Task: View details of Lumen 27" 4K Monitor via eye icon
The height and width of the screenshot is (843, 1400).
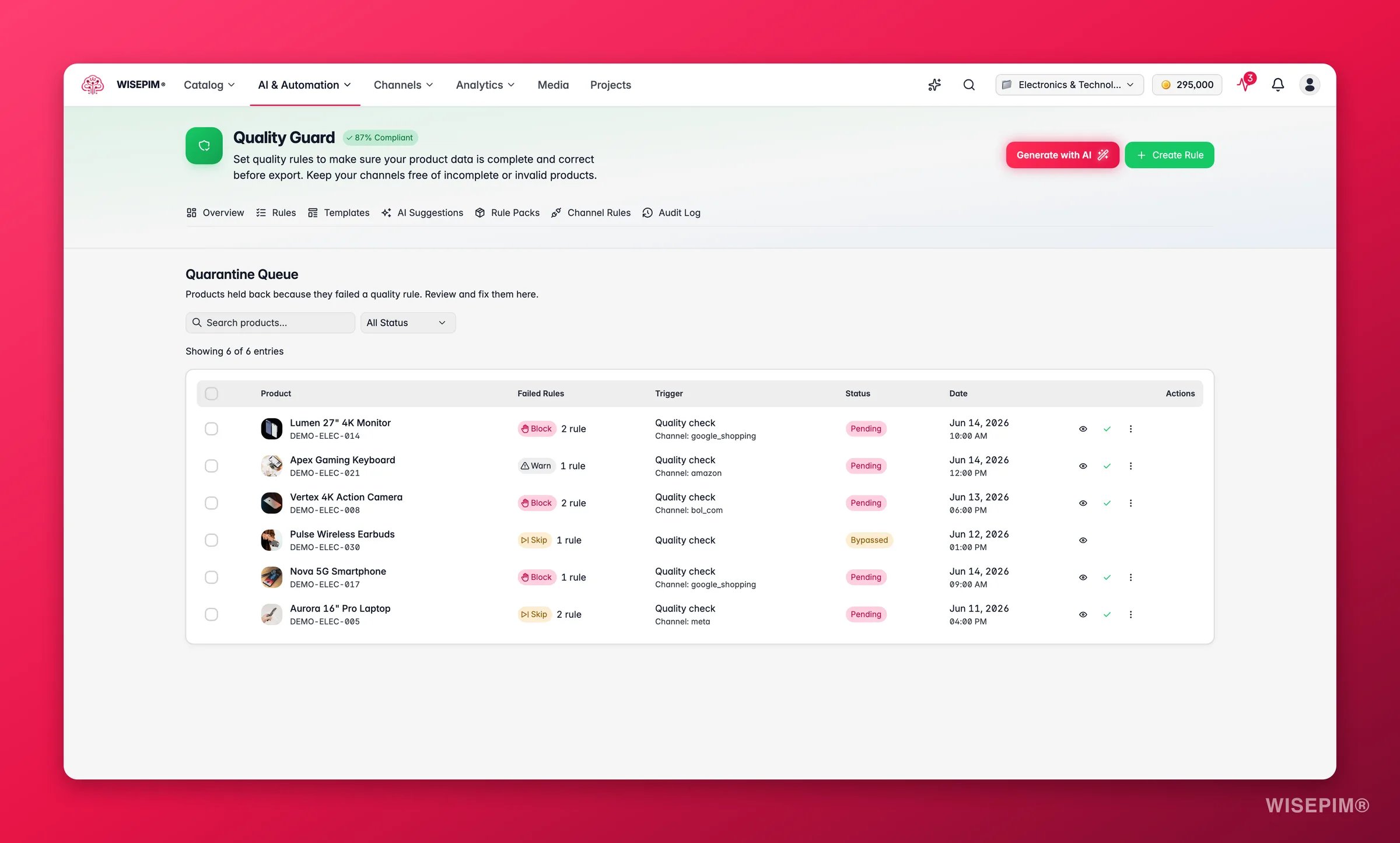Action: click(x=1083, y=429)
